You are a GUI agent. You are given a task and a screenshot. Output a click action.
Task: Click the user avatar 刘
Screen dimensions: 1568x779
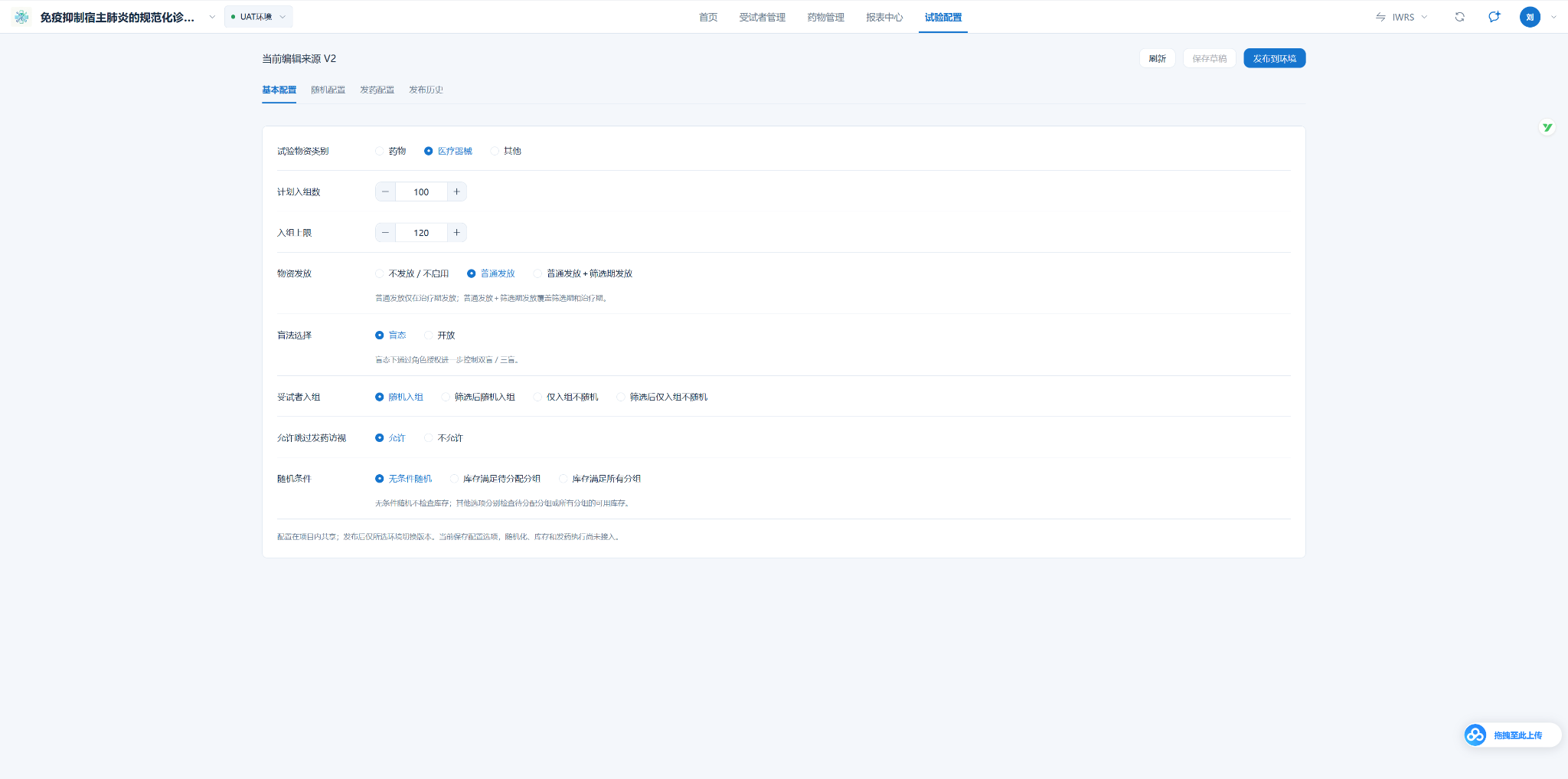pos(1530,17)
